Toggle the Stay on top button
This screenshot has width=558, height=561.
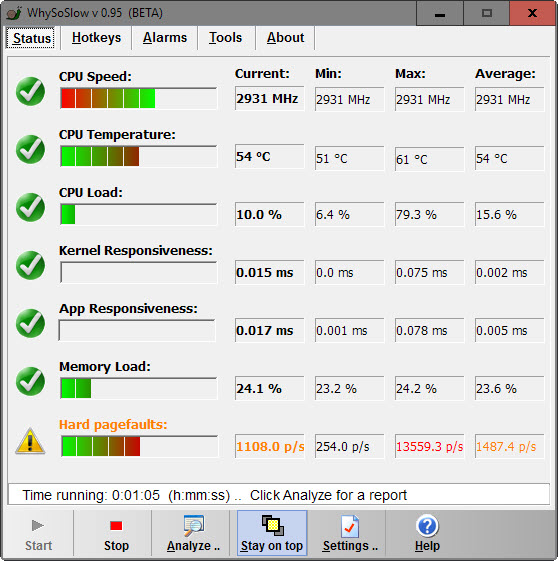272,533
